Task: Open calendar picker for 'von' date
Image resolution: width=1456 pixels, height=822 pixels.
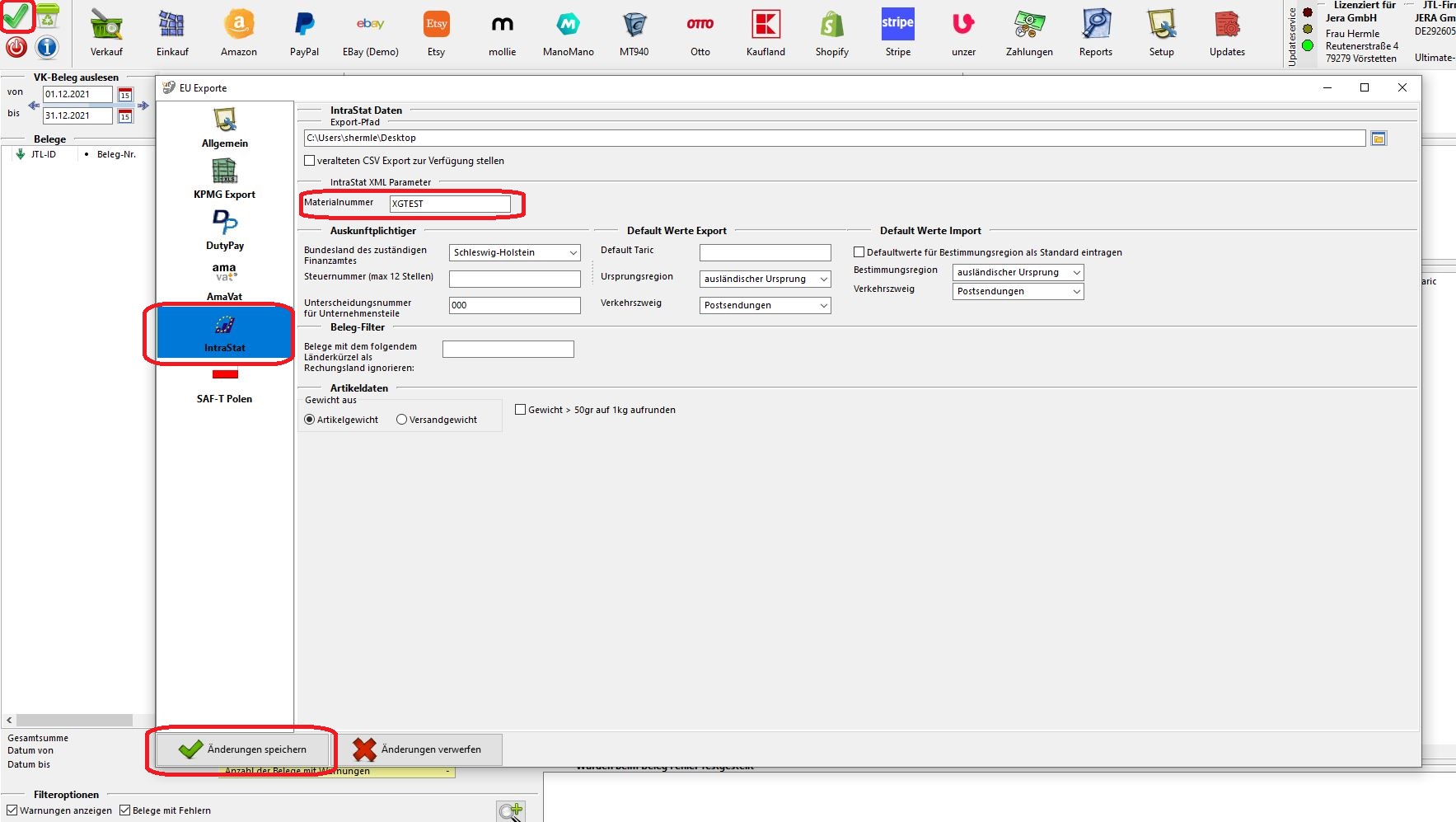Action: (125, 95)
